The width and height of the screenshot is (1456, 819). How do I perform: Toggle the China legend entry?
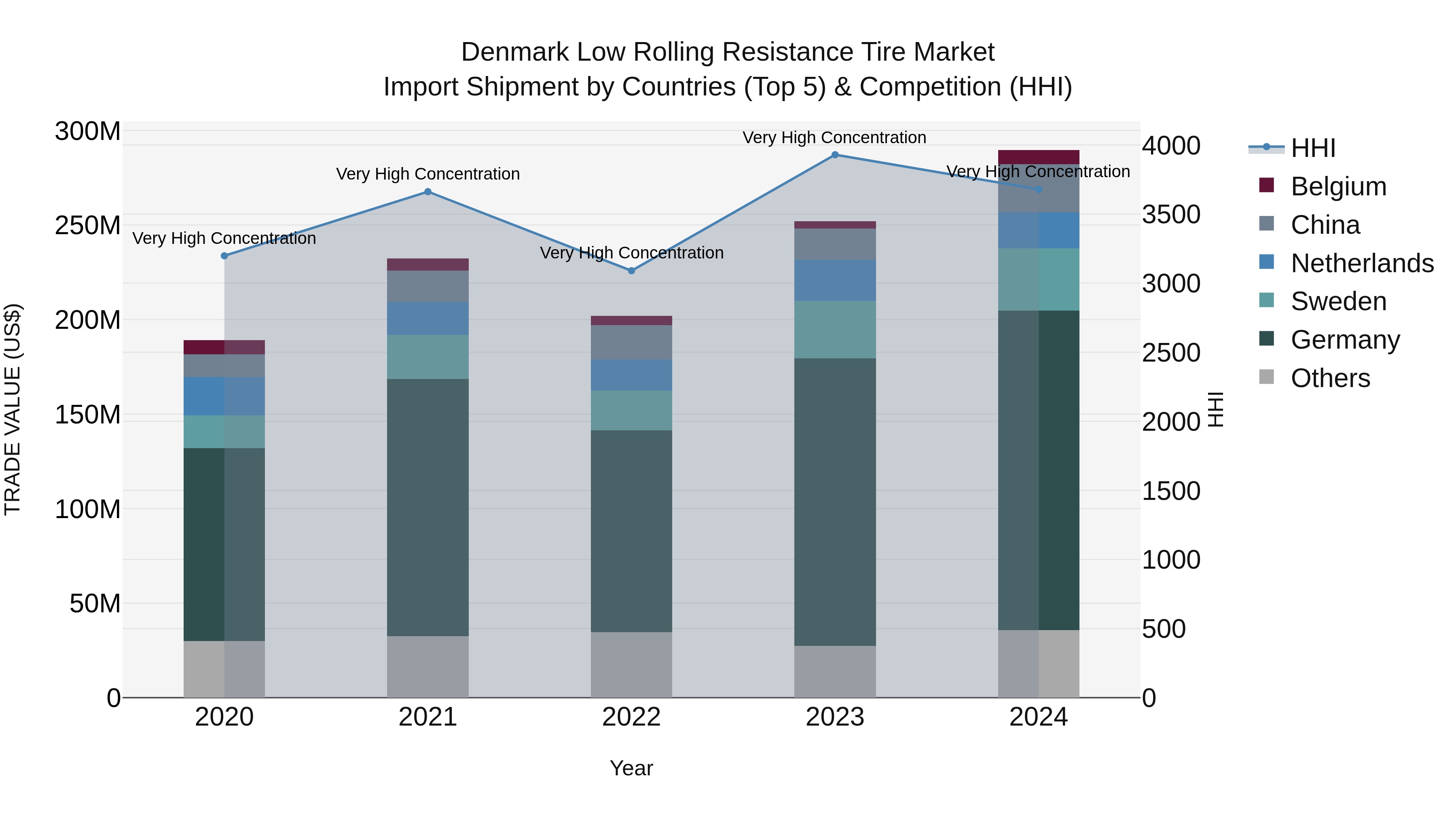point(1309,224)
